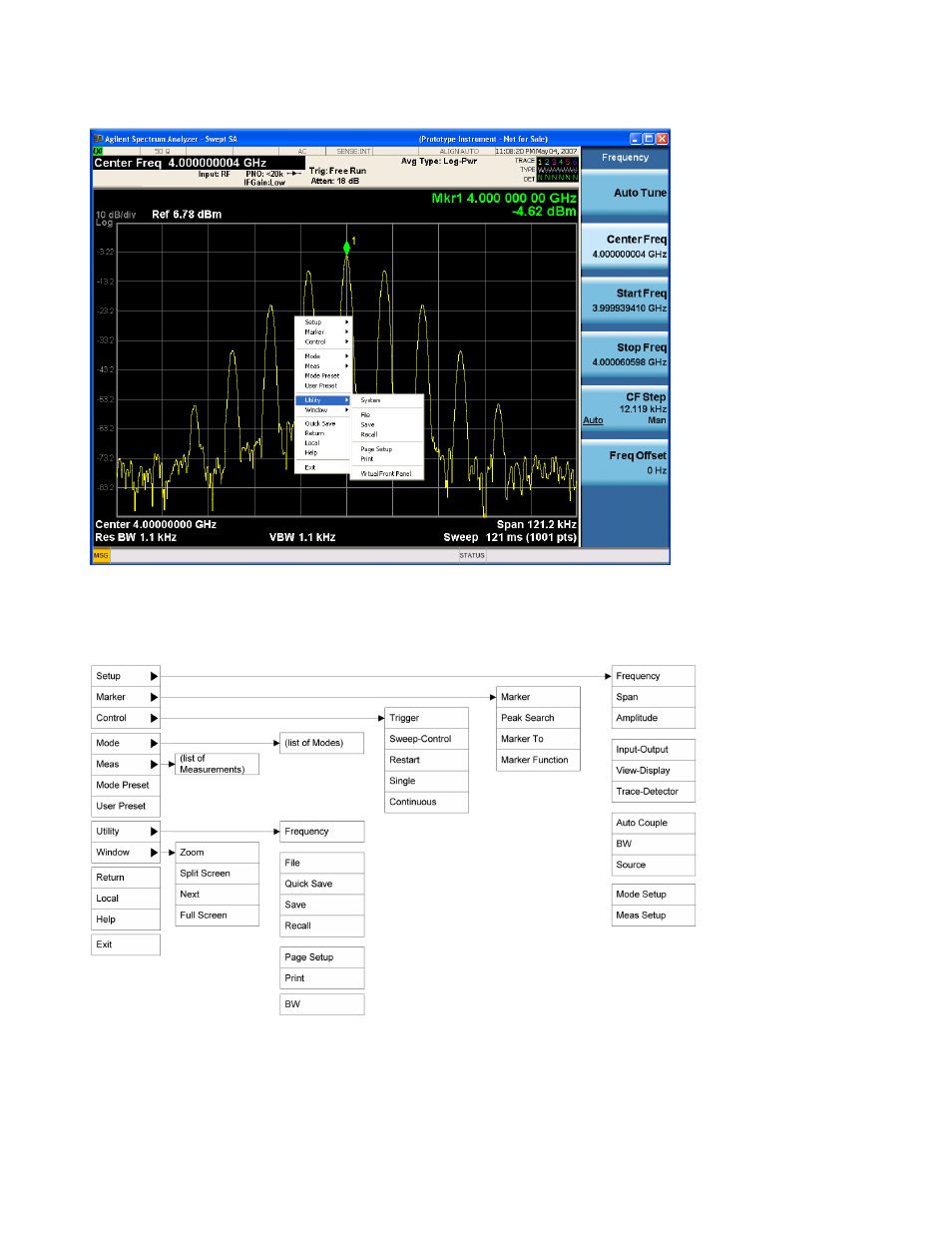This screenshot has height=1233, width=952.
Task: Choose Virtual Front Panel in Utility submenu
Action: (x=387, y=473)
